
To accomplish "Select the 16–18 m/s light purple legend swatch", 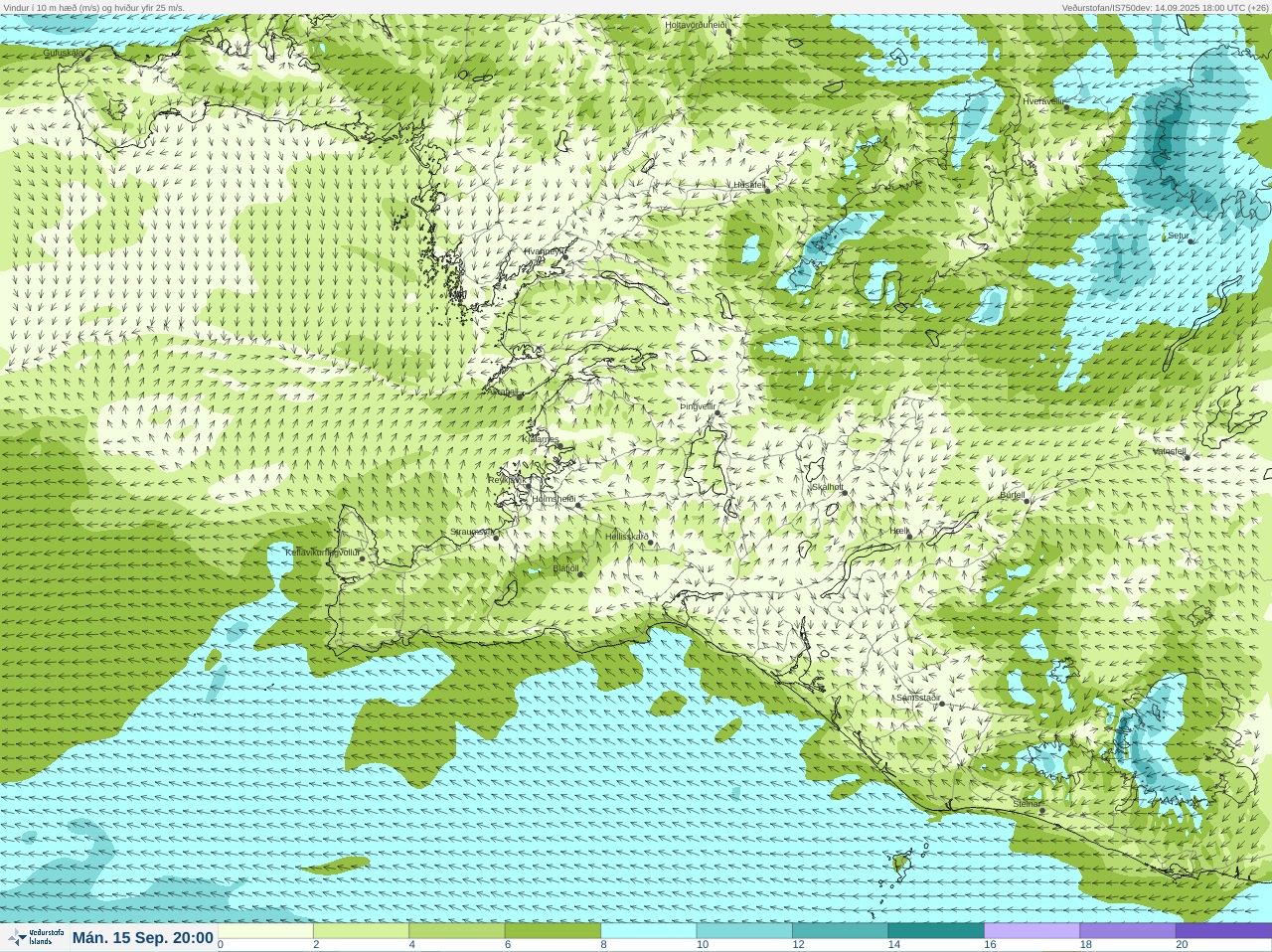I will point(1032,930).
